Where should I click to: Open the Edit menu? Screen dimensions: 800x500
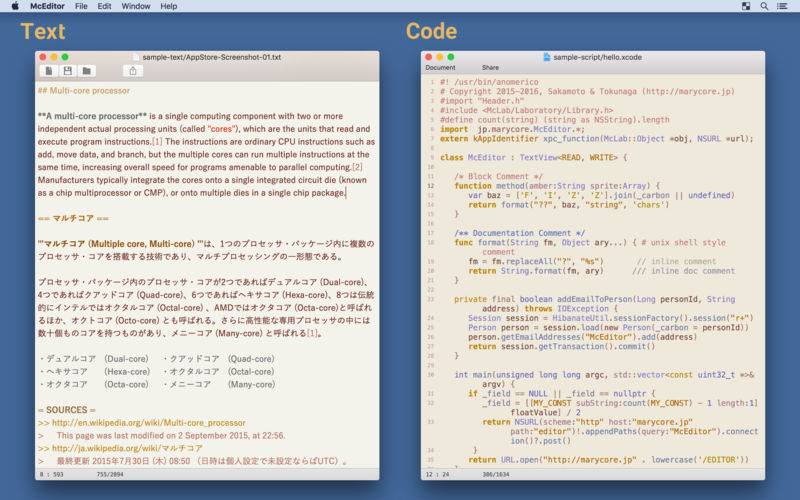pos(104,6)
